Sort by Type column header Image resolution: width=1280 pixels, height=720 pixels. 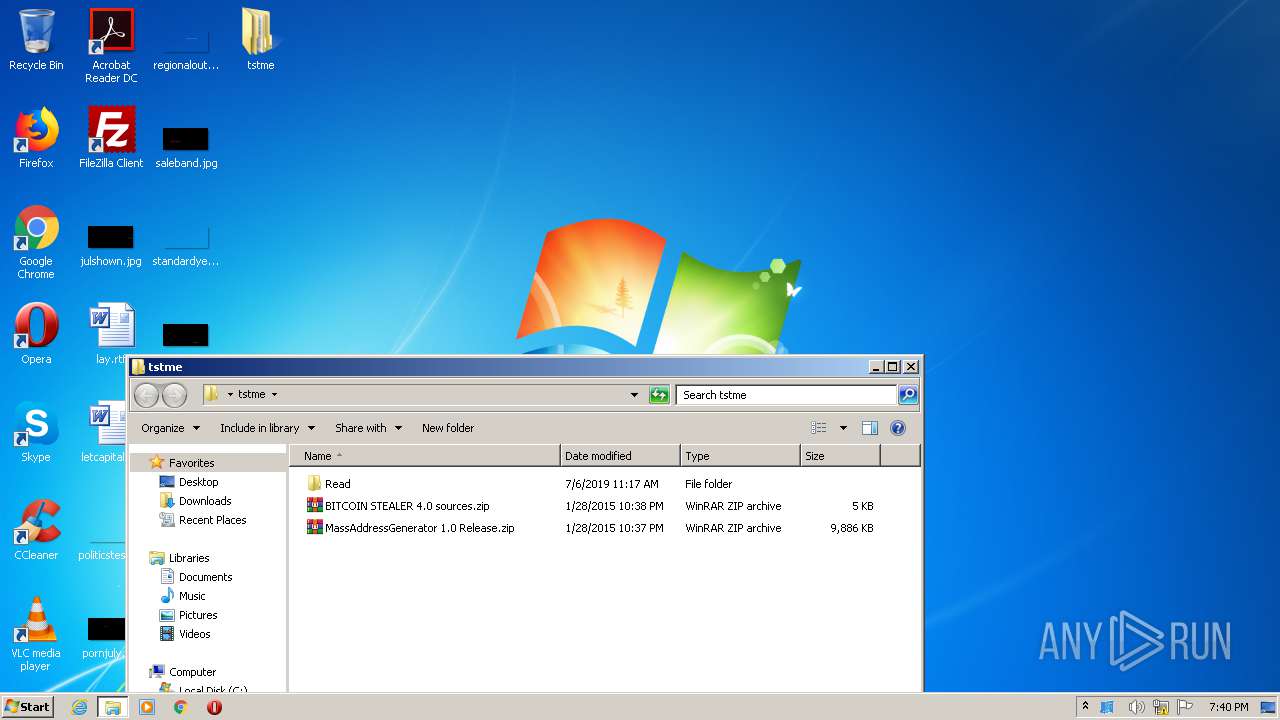740,456
